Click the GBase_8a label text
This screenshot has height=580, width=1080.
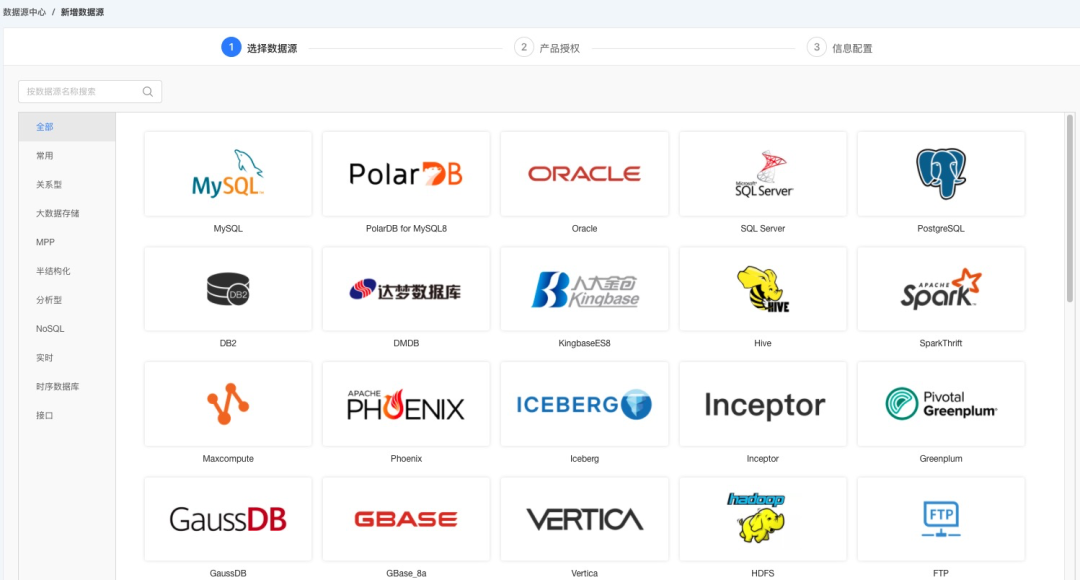coord(406,573)
